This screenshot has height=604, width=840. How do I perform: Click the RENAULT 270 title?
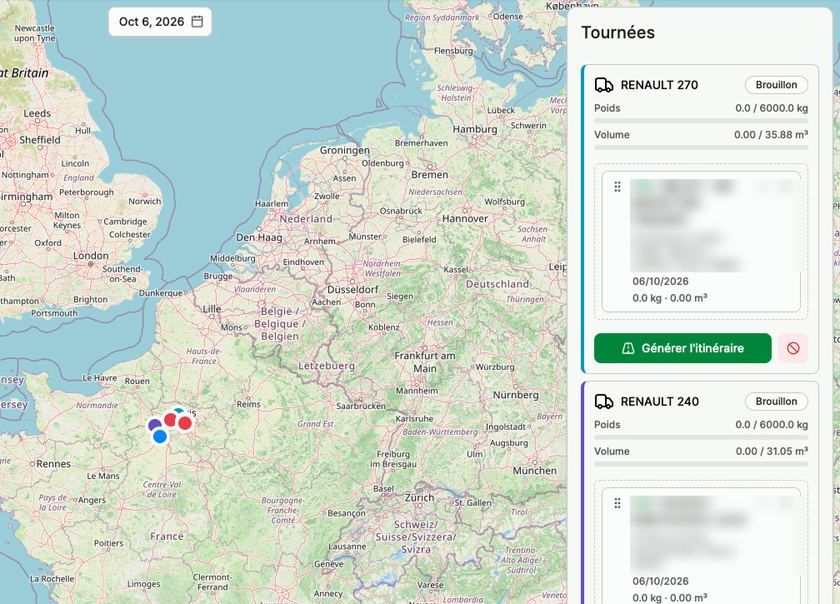(659, 85)
